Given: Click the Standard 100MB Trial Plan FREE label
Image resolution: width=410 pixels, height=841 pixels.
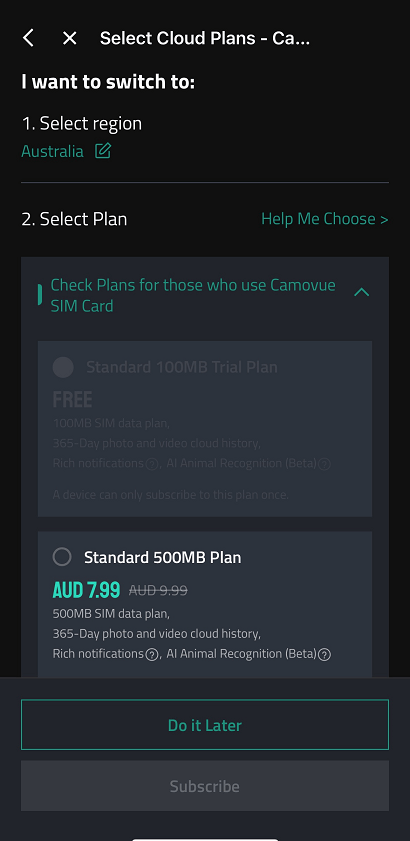Looking at the screenshot, I should pos(72,400).
